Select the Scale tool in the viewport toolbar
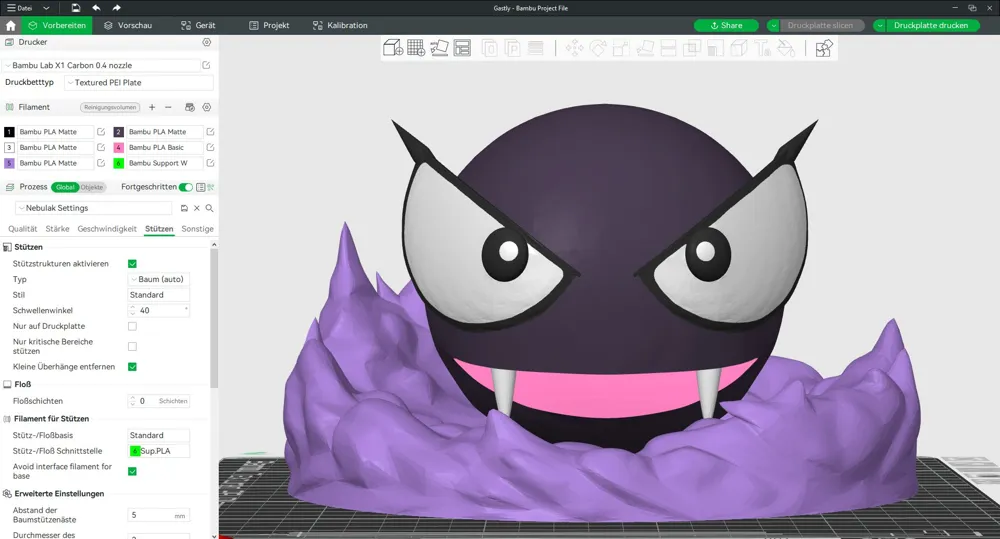Image resolution: width=1000 pixels, height=539 pixels. (621, 48)
